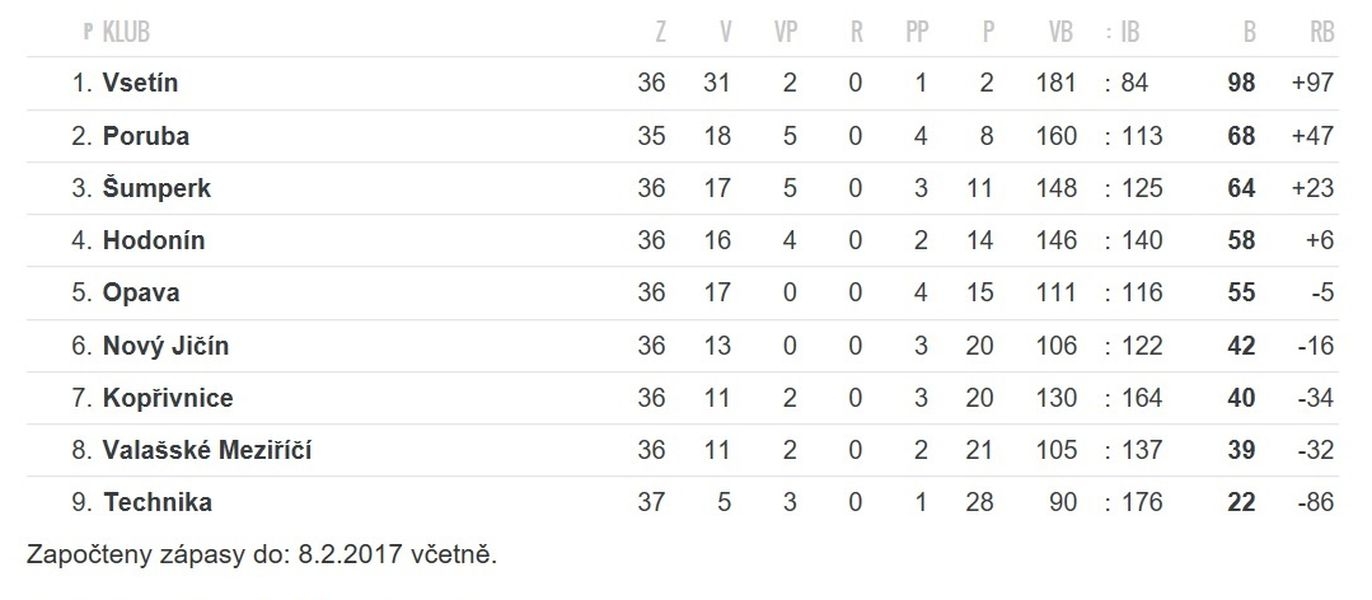Open the Vsetín club link
1372x600 pixels.
point(140,83)
